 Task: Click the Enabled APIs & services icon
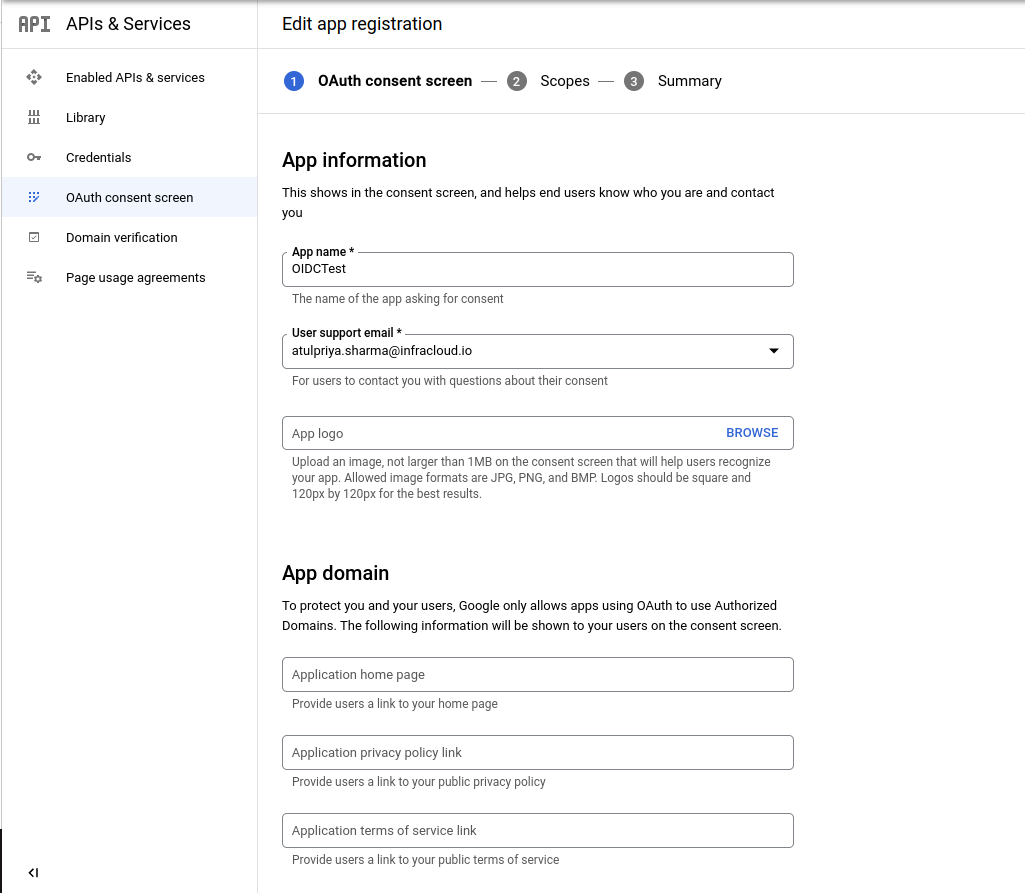coord(34,78)
